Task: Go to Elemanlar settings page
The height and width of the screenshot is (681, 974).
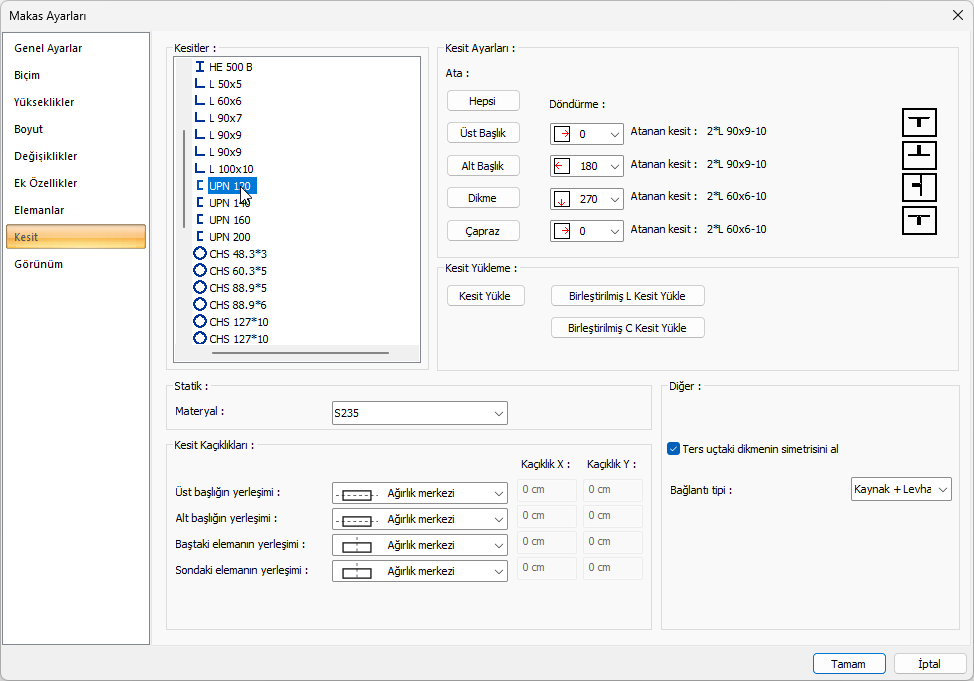Action: 39,210
